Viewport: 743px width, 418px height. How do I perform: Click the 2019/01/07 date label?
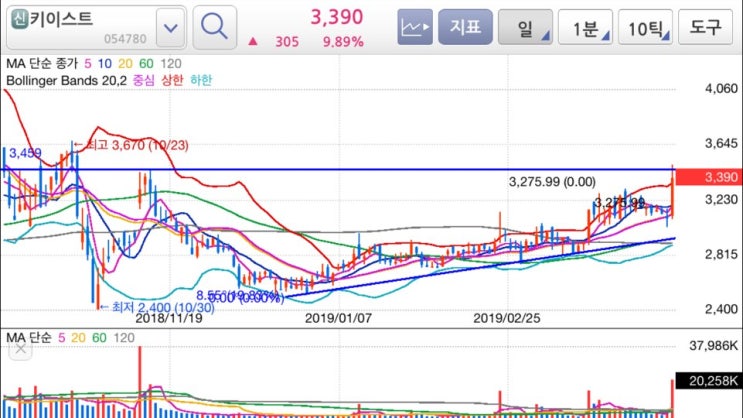pos(338,318)
